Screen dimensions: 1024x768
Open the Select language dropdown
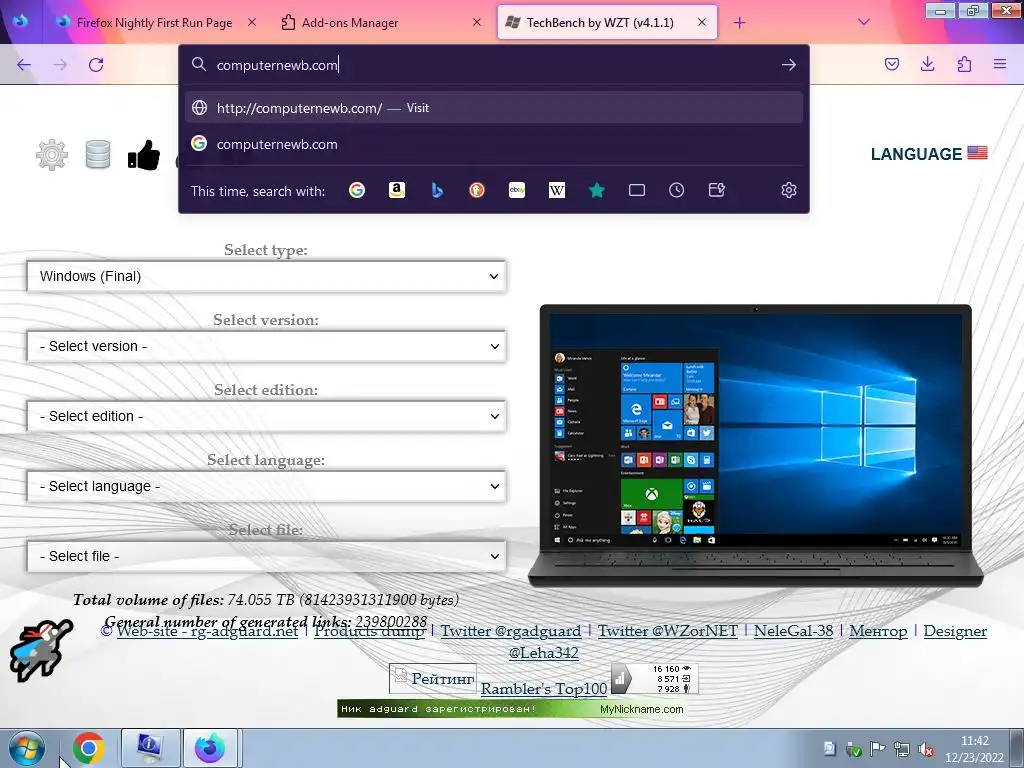click(266, 486)
